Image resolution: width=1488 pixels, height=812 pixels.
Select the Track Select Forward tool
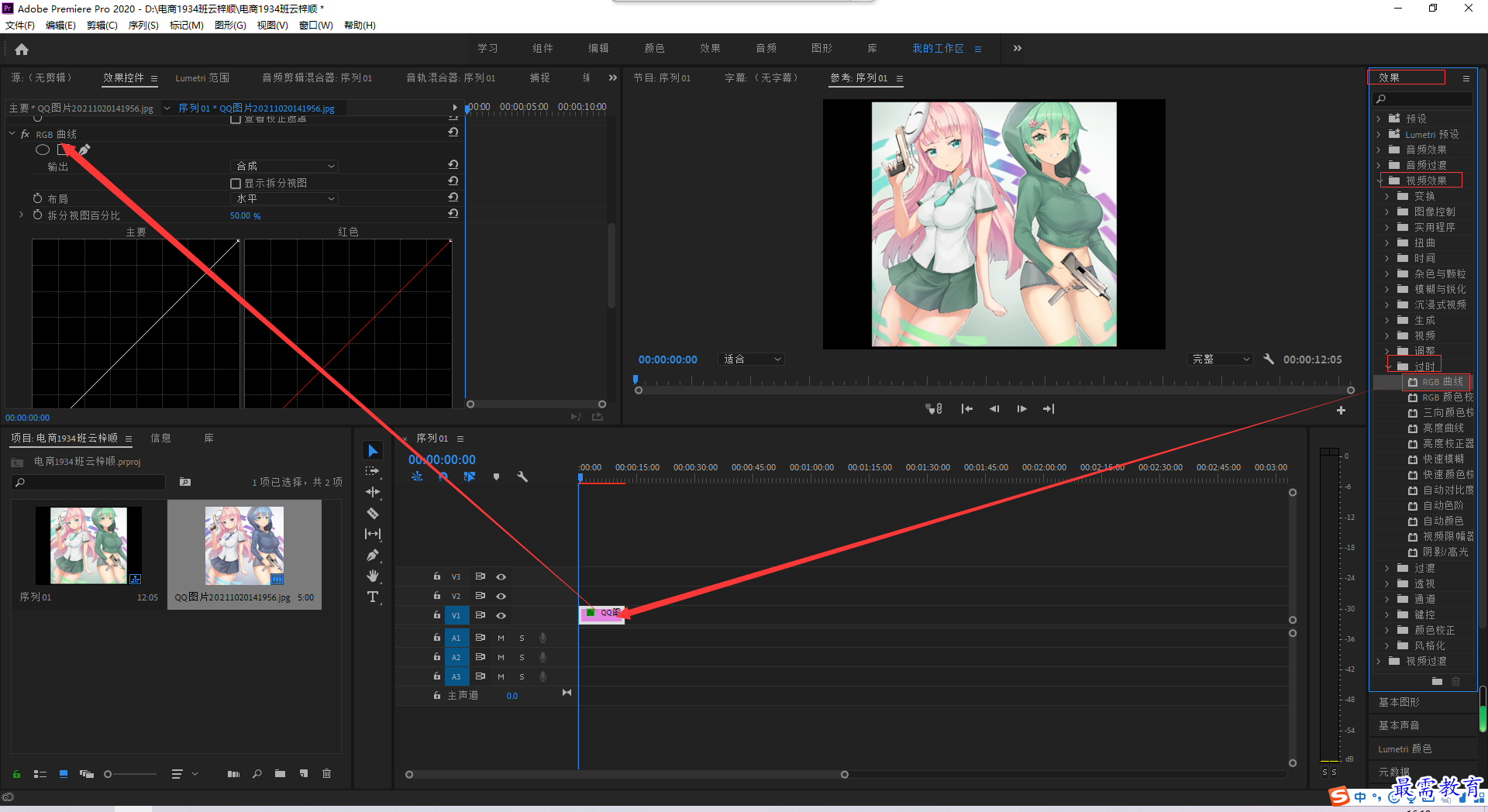[373, 471]
